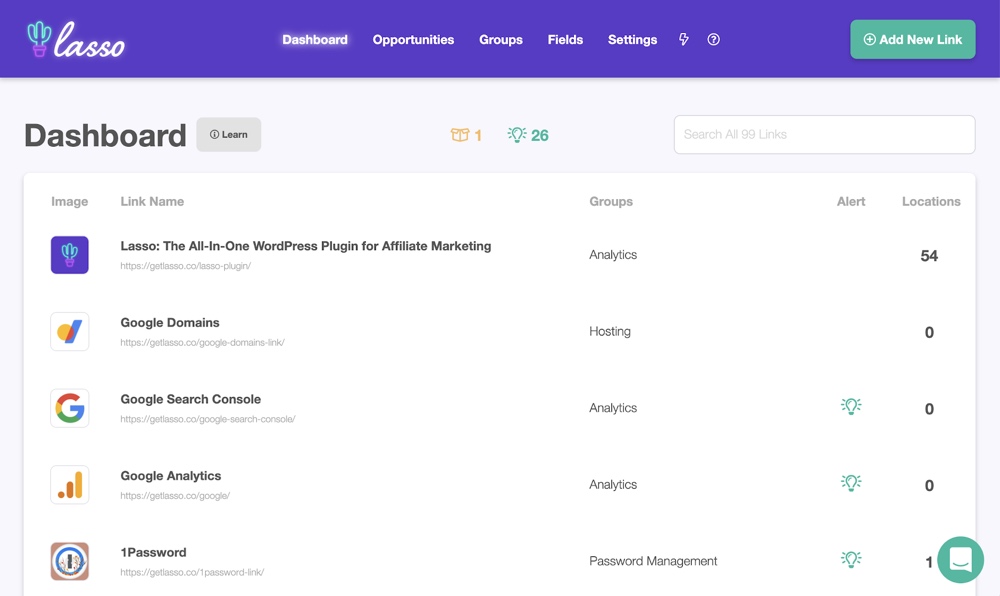Click the lightbulb alert for 1Password

(851, 559)
